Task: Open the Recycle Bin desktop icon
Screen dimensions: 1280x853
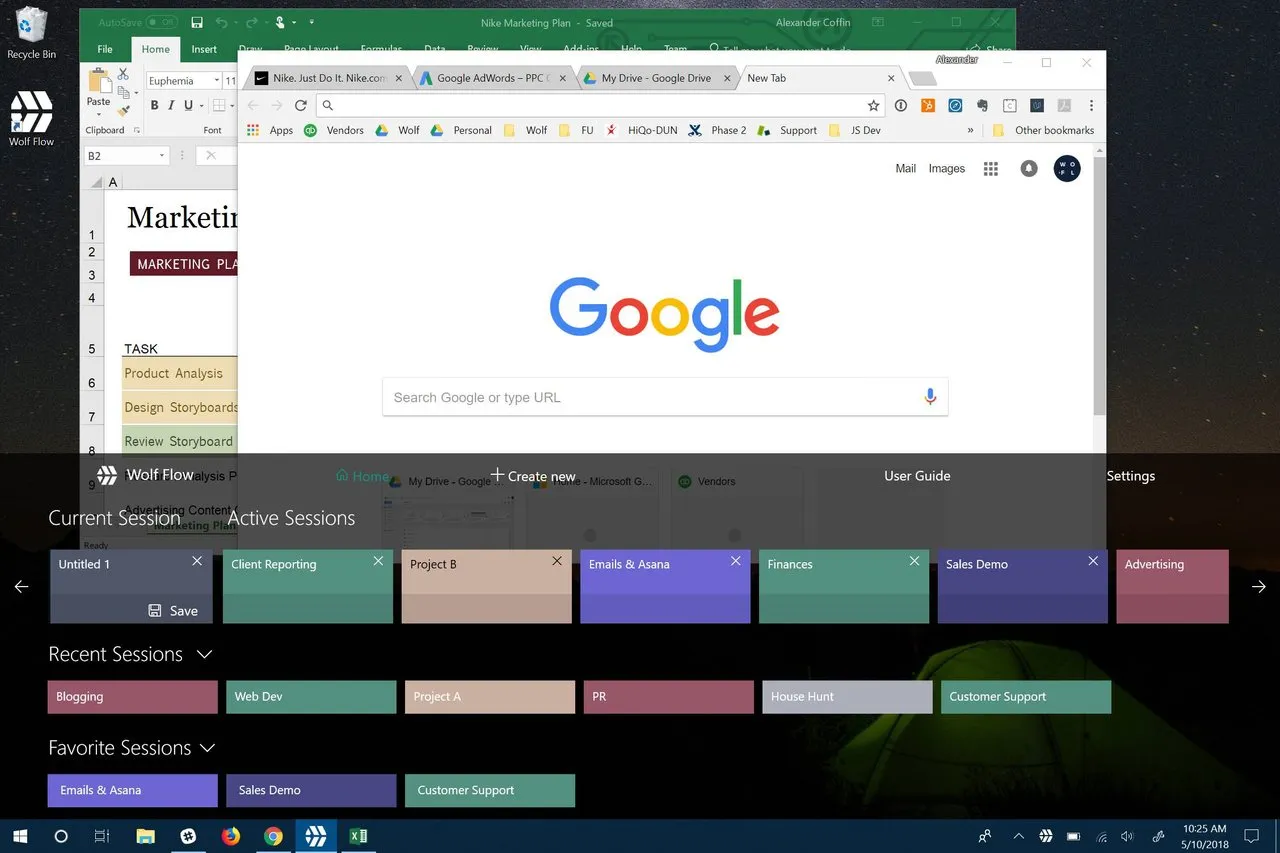Action: [31, 32]
